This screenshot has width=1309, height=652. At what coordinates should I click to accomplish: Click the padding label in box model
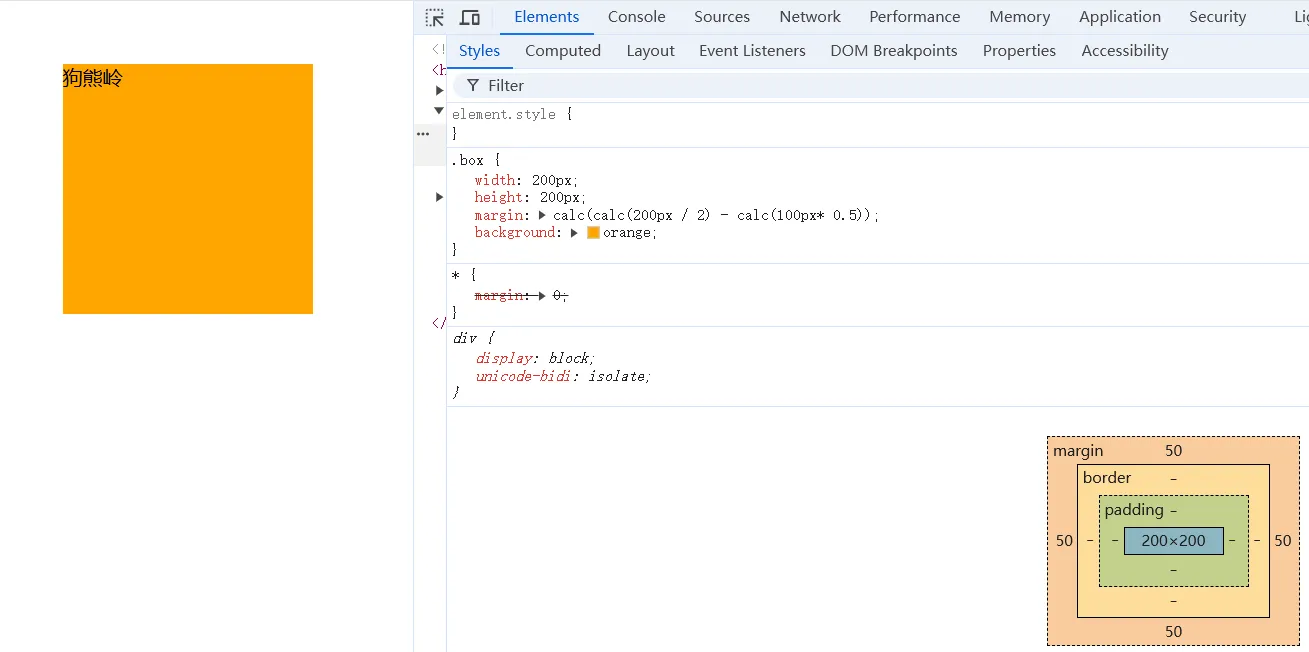[x=1134, y=510]
